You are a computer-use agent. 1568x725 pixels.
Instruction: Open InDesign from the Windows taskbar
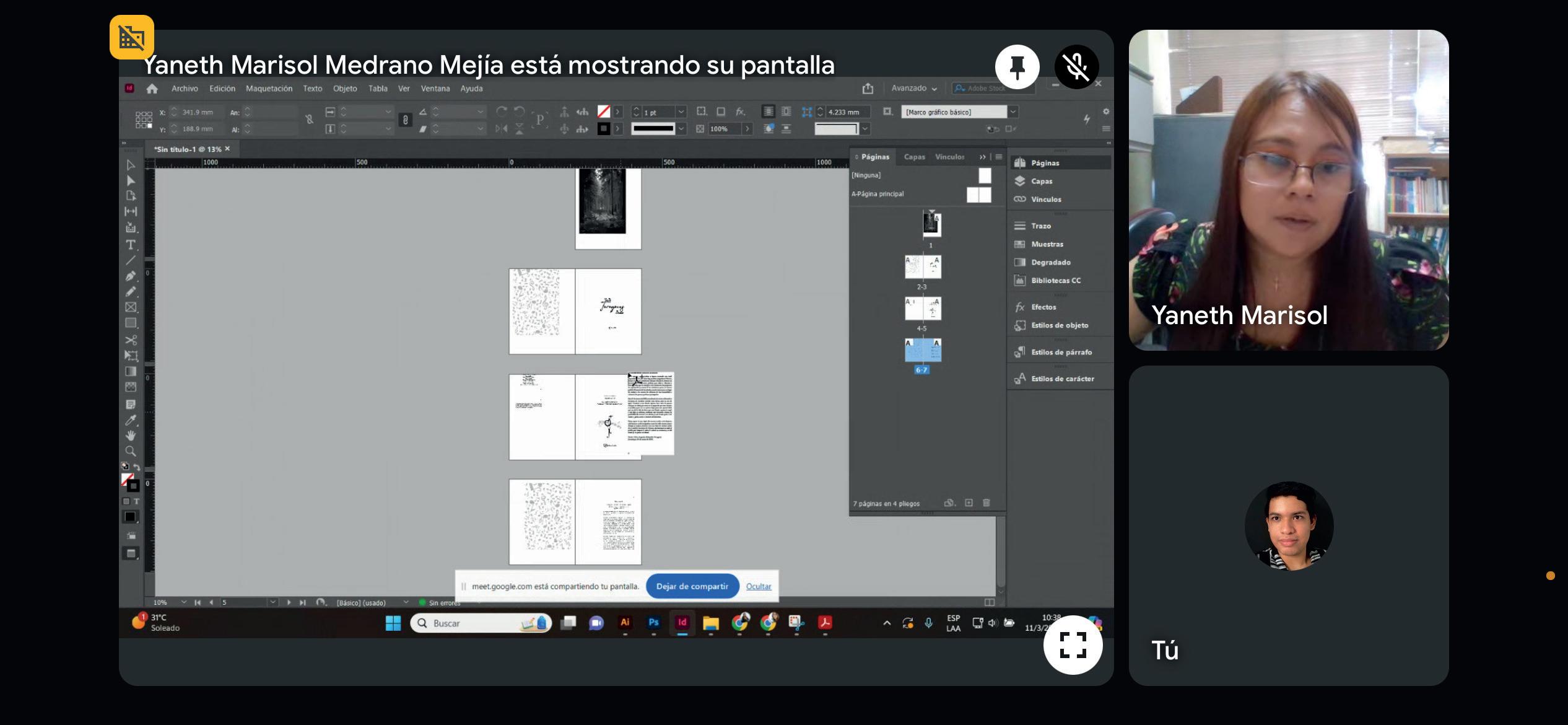point(682,623)
